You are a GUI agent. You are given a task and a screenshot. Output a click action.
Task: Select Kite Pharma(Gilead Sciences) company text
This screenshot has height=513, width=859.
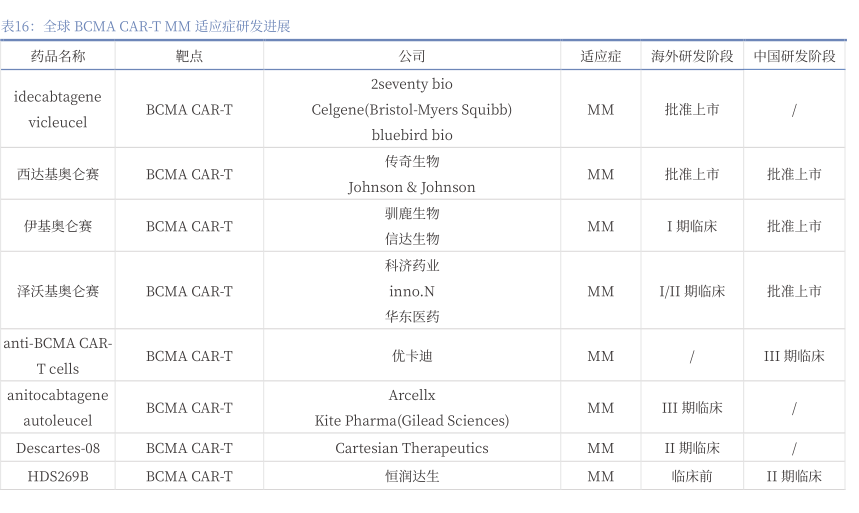point(411,421)
